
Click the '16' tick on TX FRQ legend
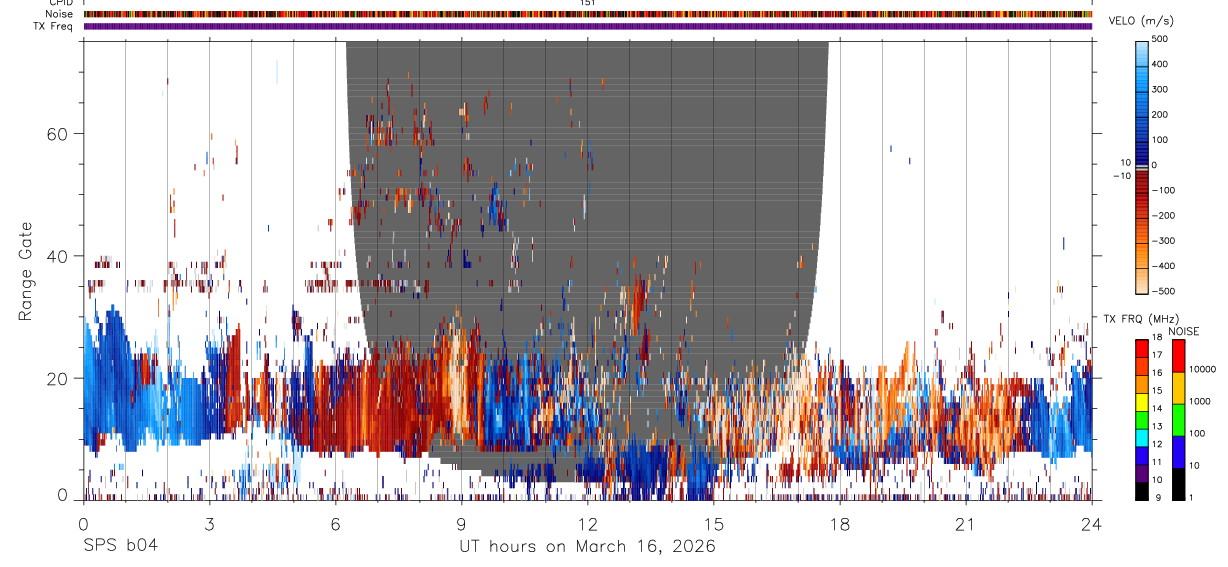point(1157,373)
